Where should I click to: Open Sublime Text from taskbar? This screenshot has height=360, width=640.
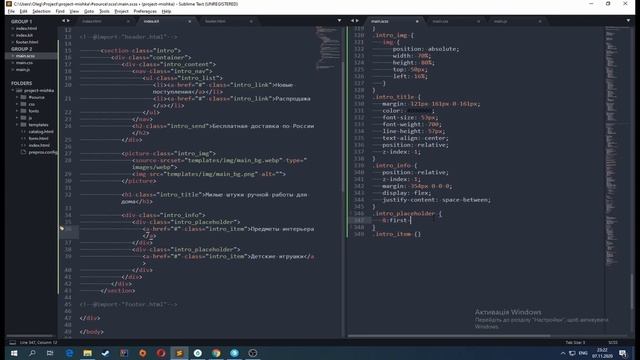(x=179, y=353)
